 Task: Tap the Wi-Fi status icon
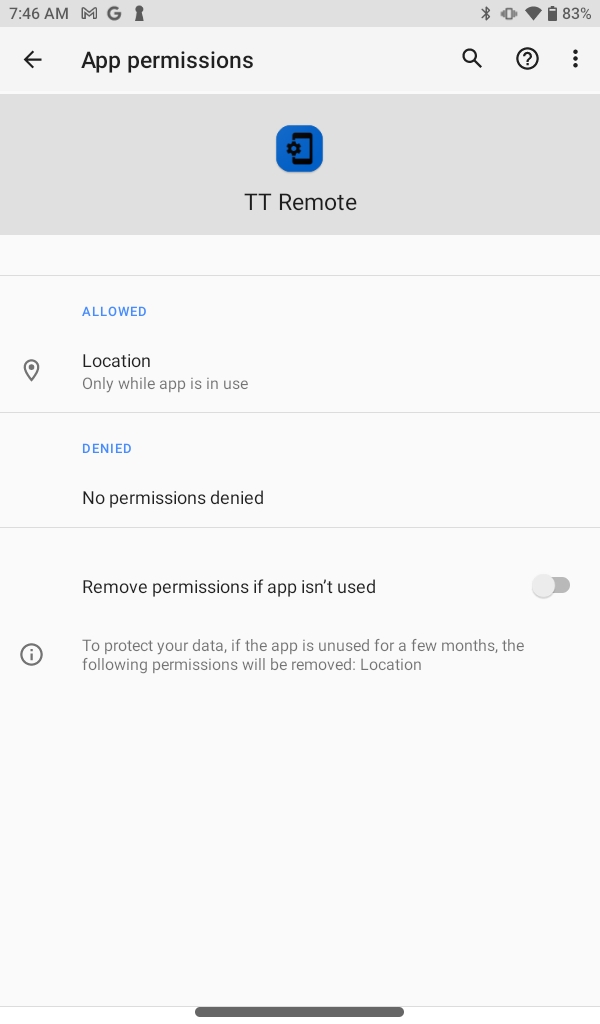pyautogui.click(x=533, y=13)
